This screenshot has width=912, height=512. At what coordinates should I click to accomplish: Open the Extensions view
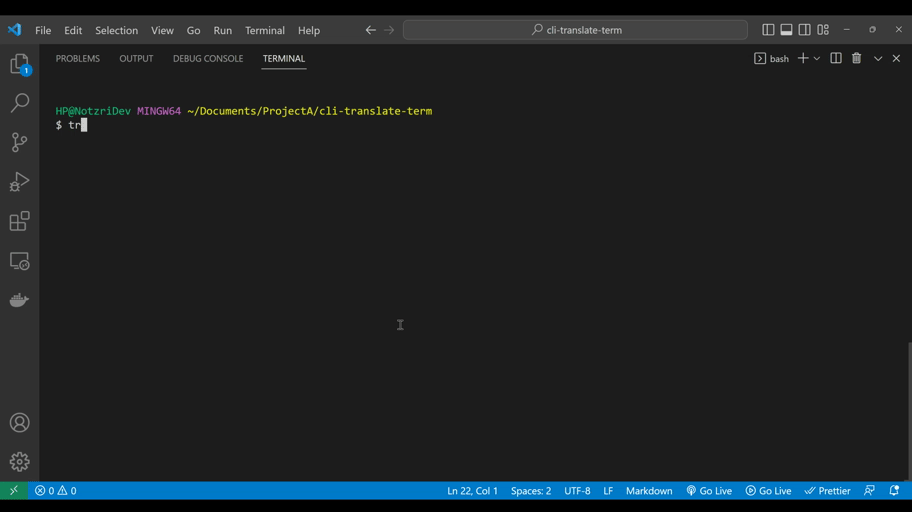click(19, 221)
